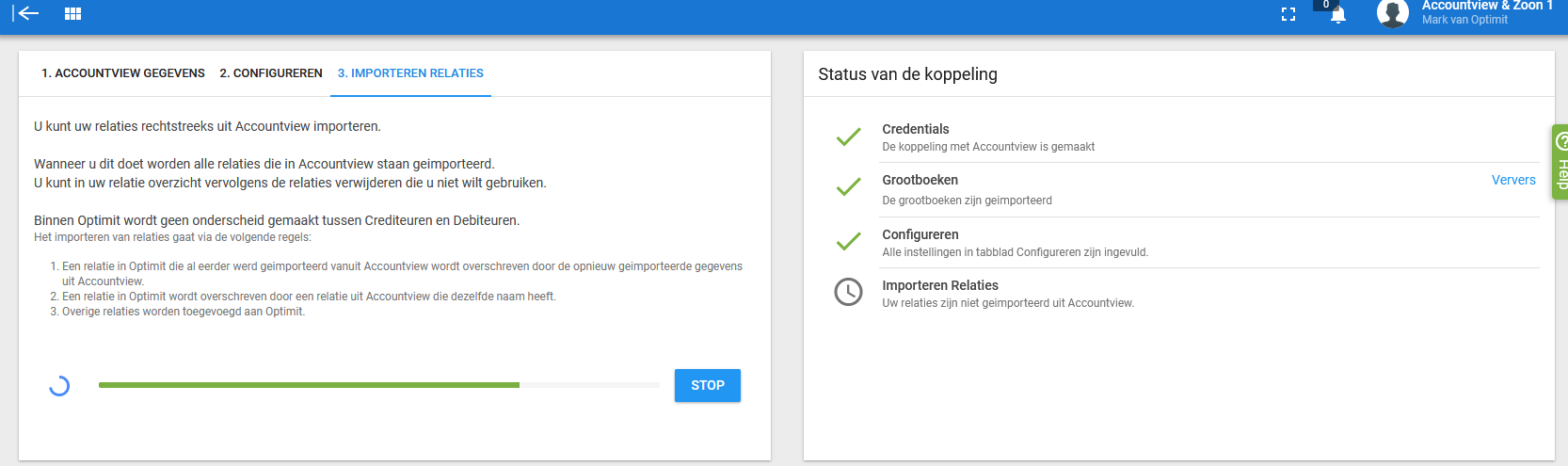Click 'Alle instellingen in tabblad Configureren' text
This screenshot has height=466, width=1568.
pos(1015,252)
